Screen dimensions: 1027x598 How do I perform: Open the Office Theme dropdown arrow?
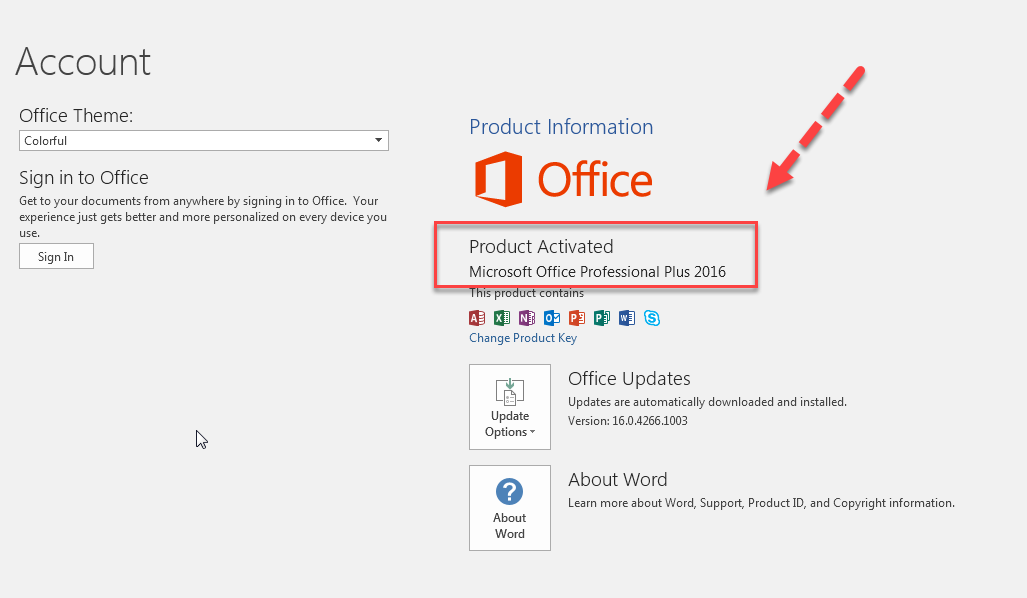point(379,141)
